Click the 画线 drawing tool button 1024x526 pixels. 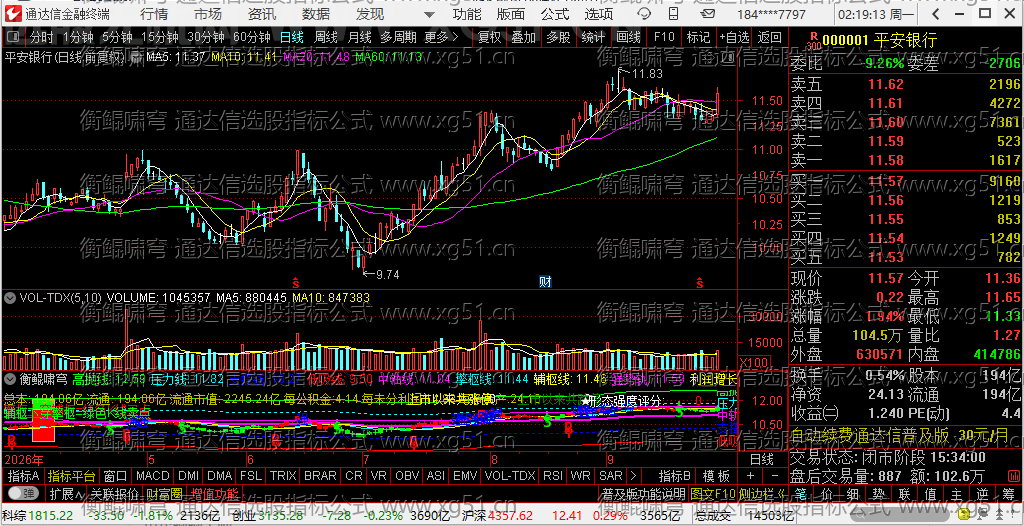[628, 37]
